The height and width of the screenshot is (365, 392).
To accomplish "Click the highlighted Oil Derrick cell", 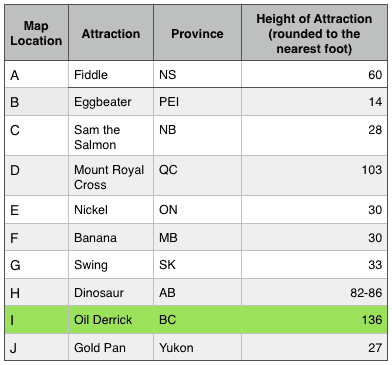I will coord(111,320).
